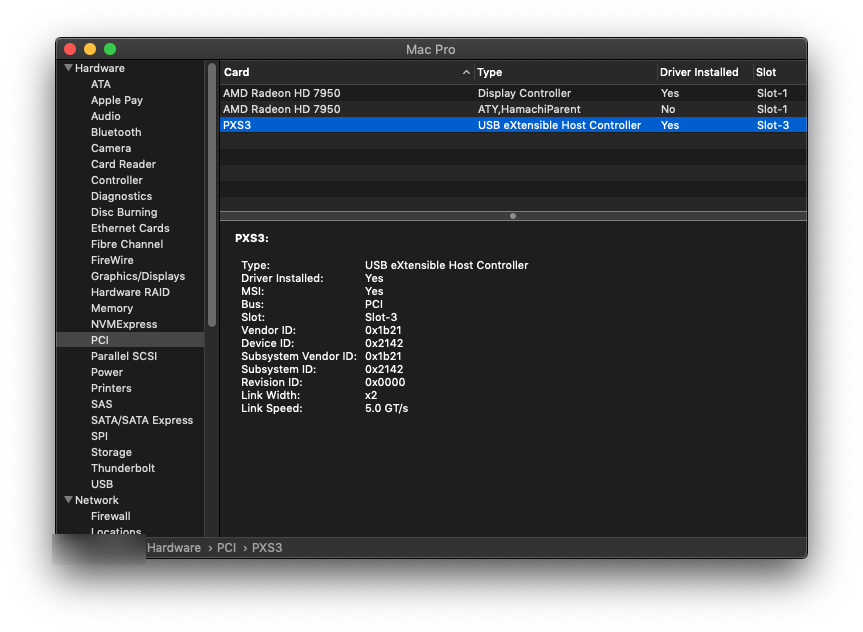Click the Vendor ID value 0x1b21
Screen dimensions: 863x632
(x=383, y=330)
